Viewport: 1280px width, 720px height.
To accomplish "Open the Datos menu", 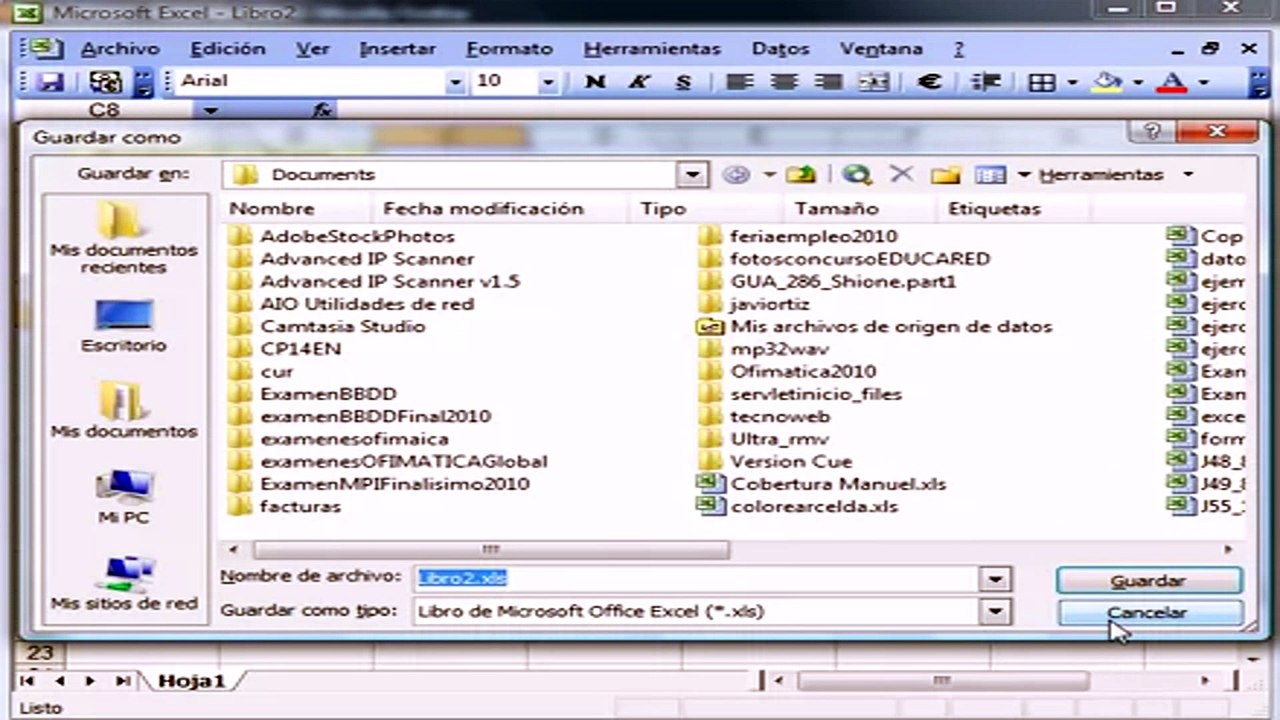I will (780, 49).
